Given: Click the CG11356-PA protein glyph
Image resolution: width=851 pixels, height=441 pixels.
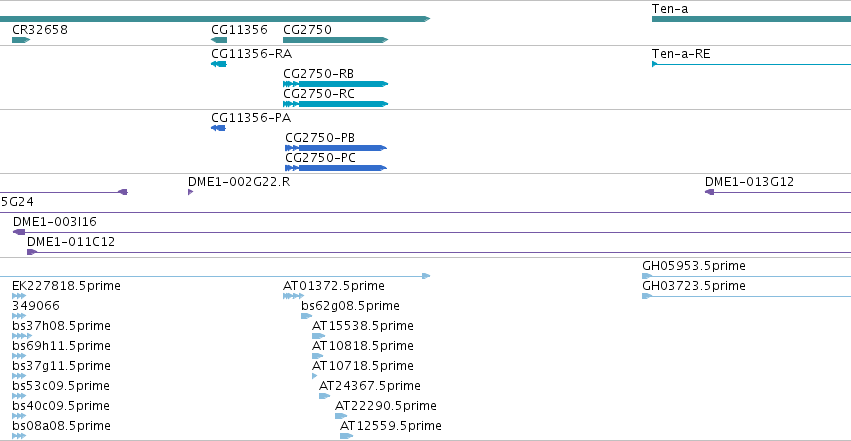Looking at the screenshot, I should [x=218, y=128].
